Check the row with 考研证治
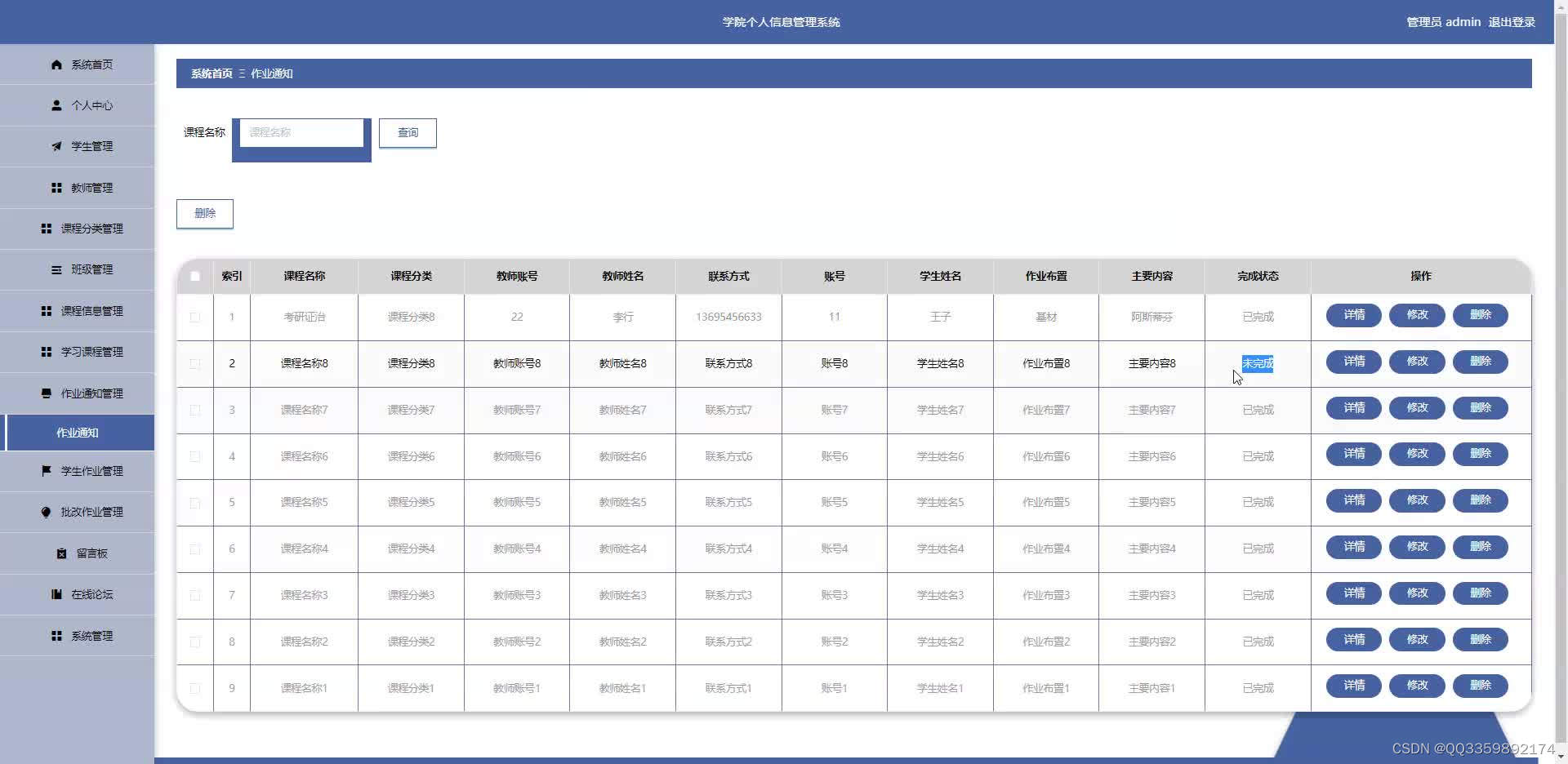1568x764 pixels. coord(195,317)
